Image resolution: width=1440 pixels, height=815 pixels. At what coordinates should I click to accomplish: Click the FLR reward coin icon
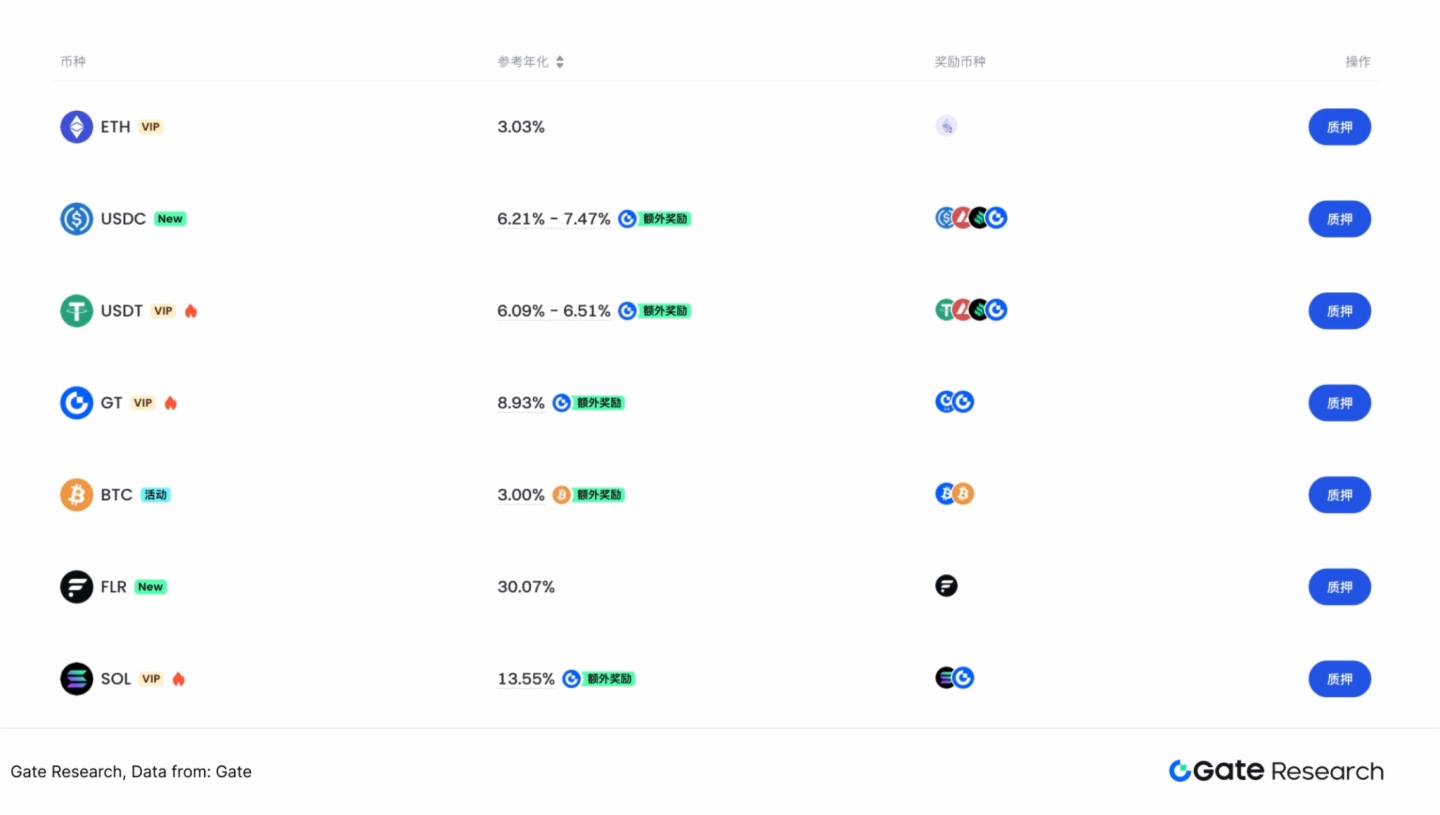click(946, 586)
